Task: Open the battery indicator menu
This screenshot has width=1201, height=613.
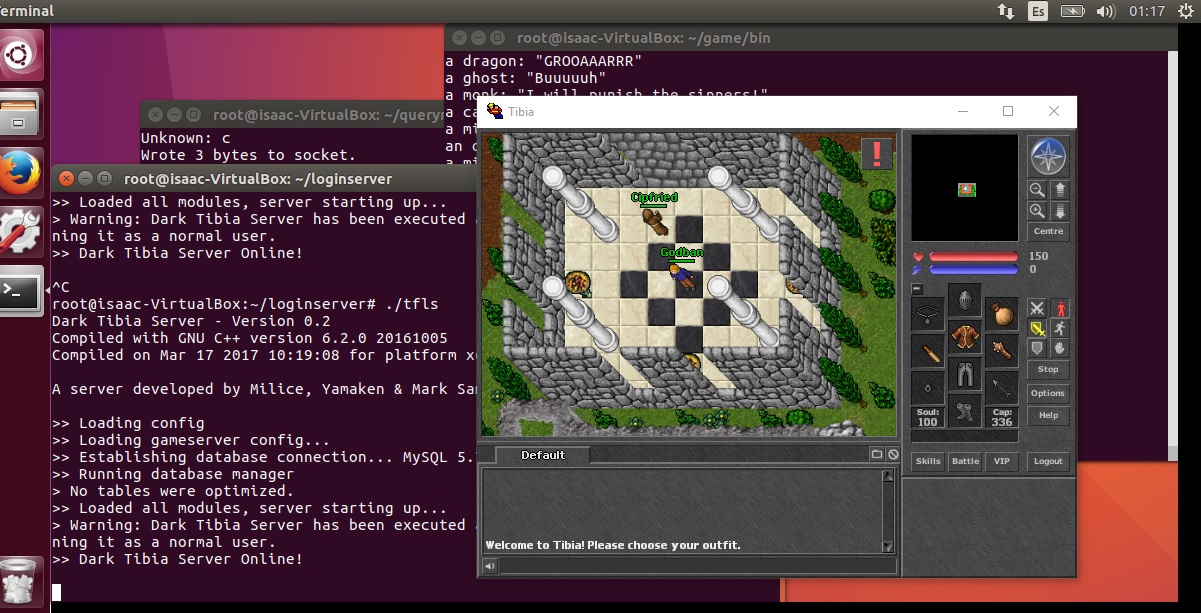Action: [x=1072, y=11]
